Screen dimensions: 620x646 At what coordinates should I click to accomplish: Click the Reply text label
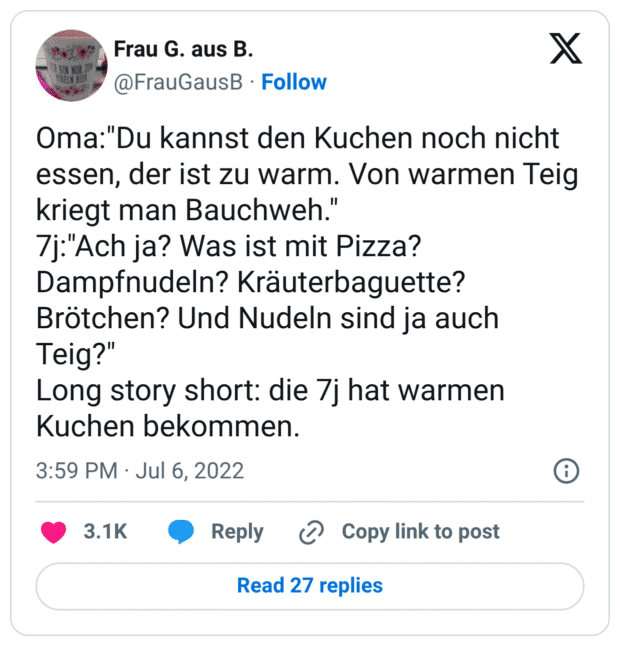pos(237,532)
